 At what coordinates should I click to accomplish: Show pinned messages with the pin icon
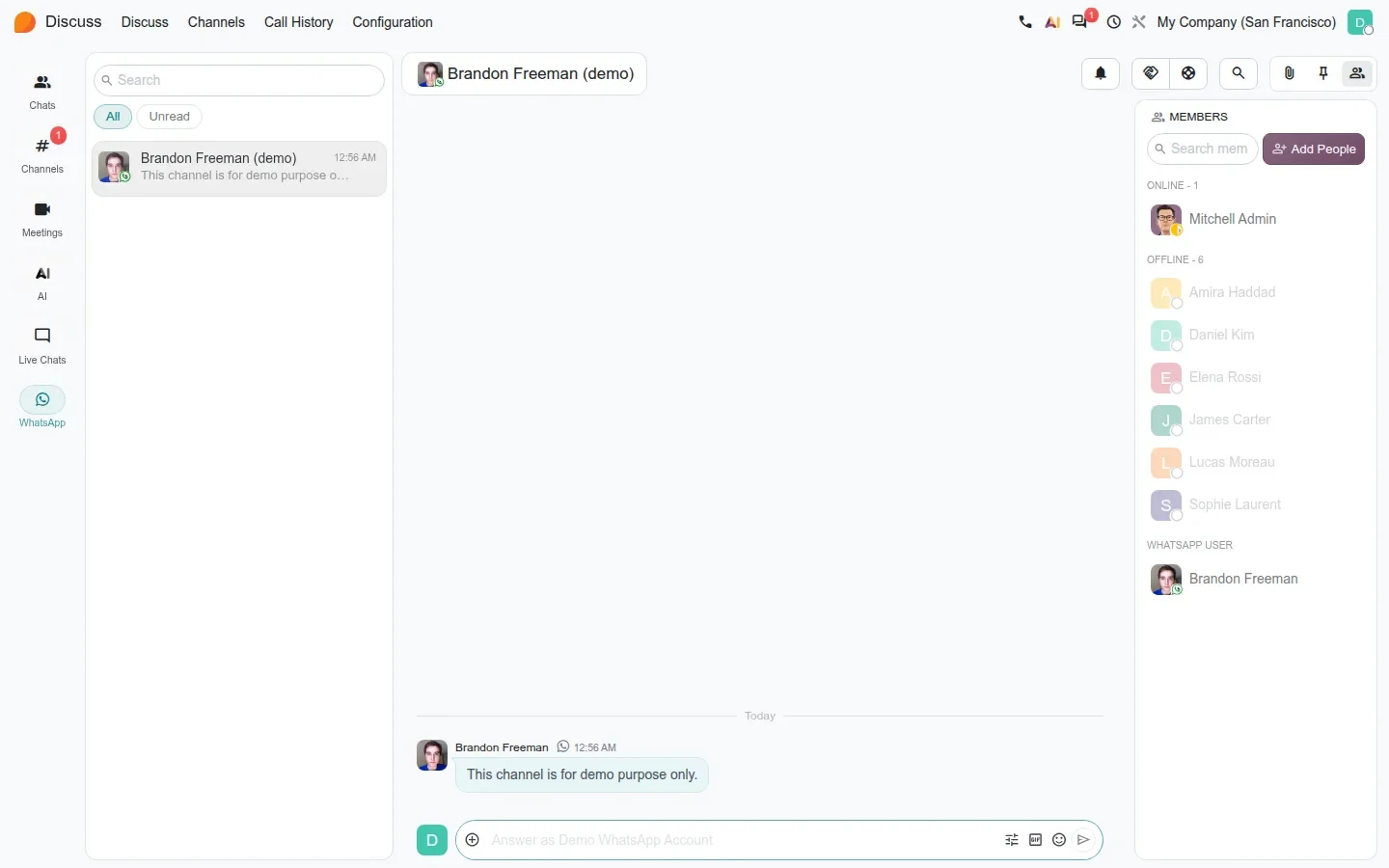click(x=1323, y=73)
